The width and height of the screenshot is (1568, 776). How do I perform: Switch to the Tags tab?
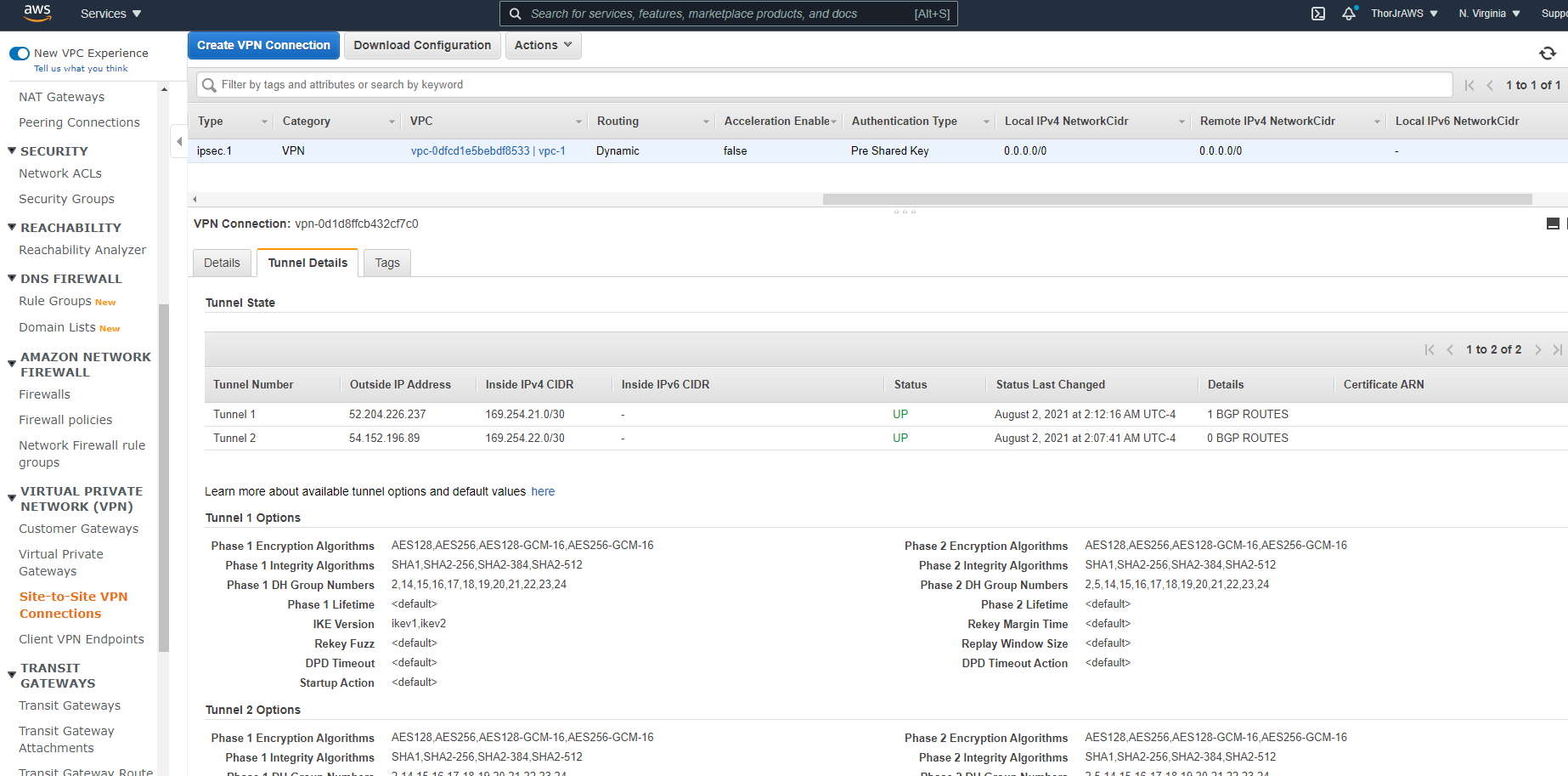point(387,263)
